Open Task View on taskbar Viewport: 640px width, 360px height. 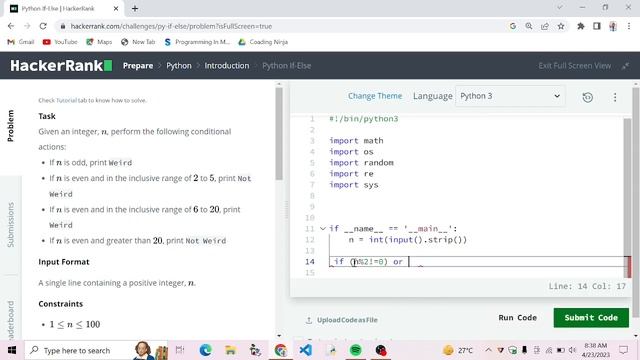tap(180, 350)
